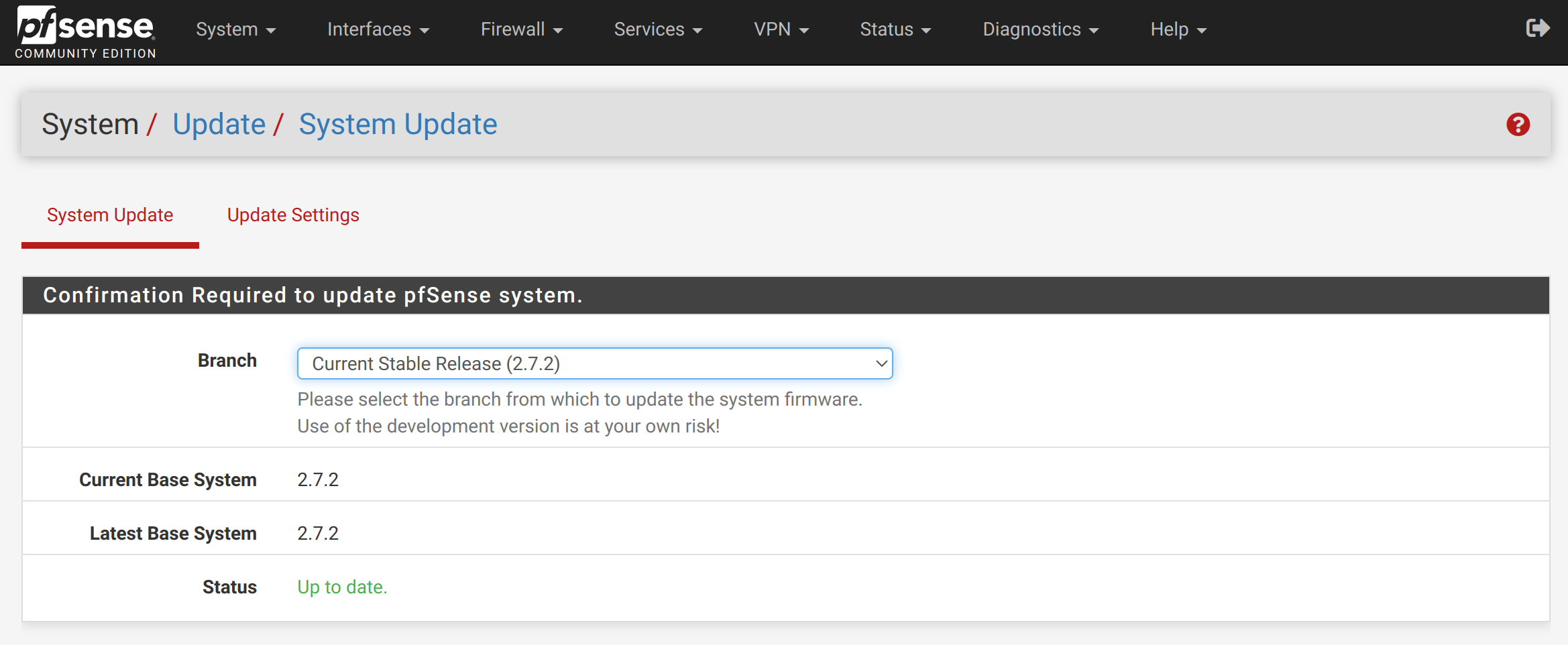Viewport: 1568px width, 645px height.
Task: Open the Diagnostics menu
Action: click(1041, 30)
